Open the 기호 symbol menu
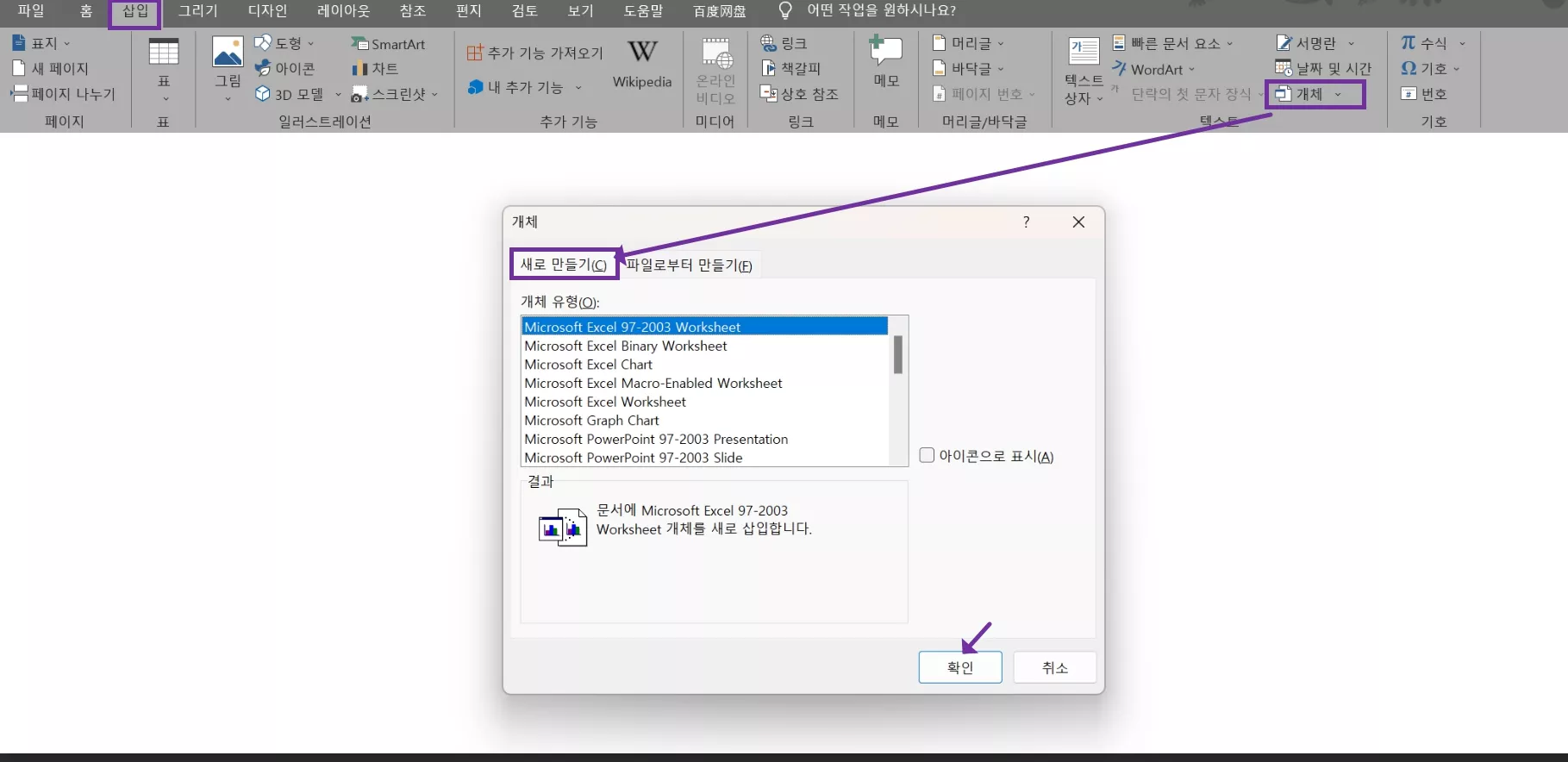The width and height of the screenshot is (1568, 762). point(1430,68)
